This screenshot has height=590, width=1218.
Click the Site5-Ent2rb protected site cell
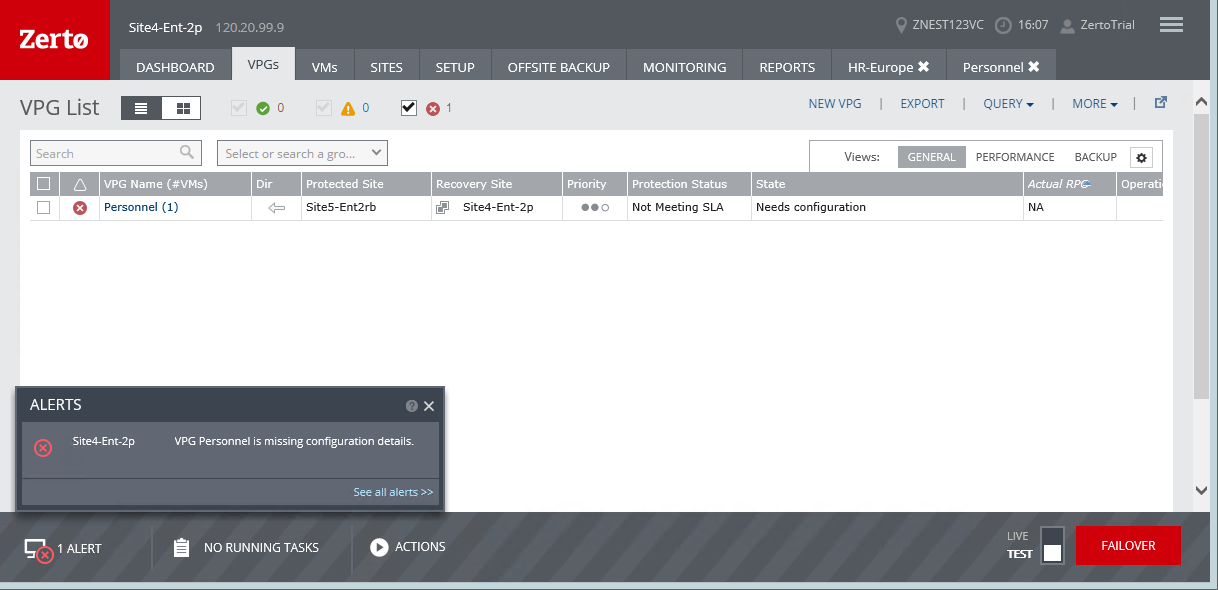pyautogui.click(x=366, y=207)
